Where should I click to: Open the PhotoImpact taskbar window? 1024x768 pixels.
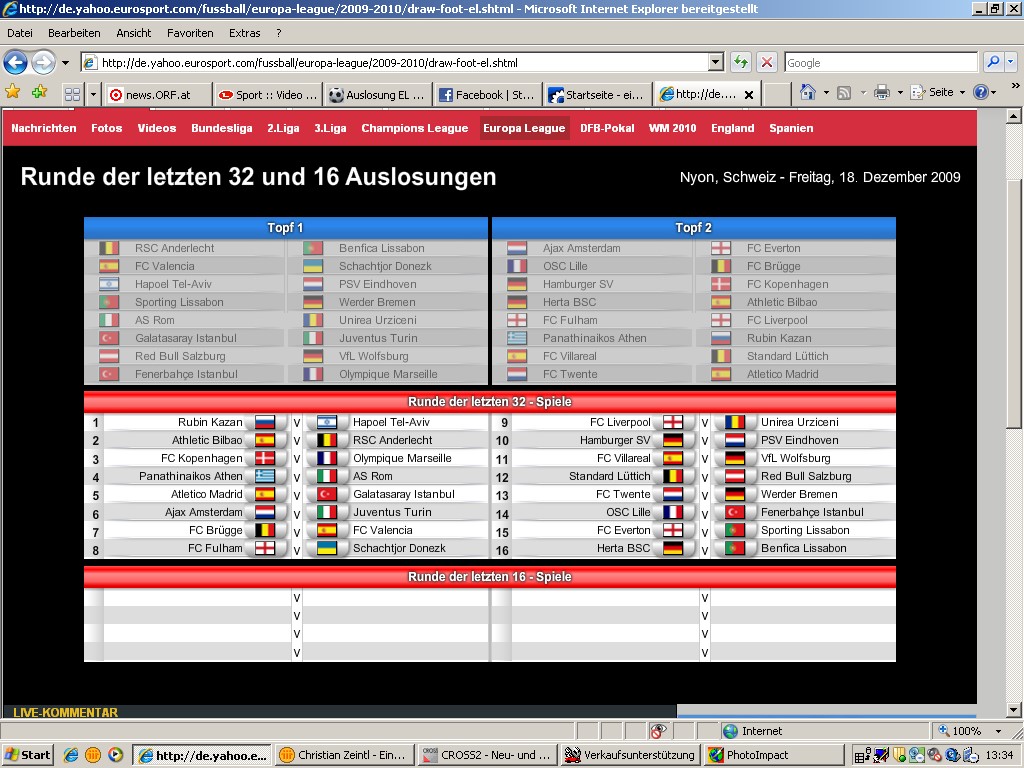(x=773, y=755)
